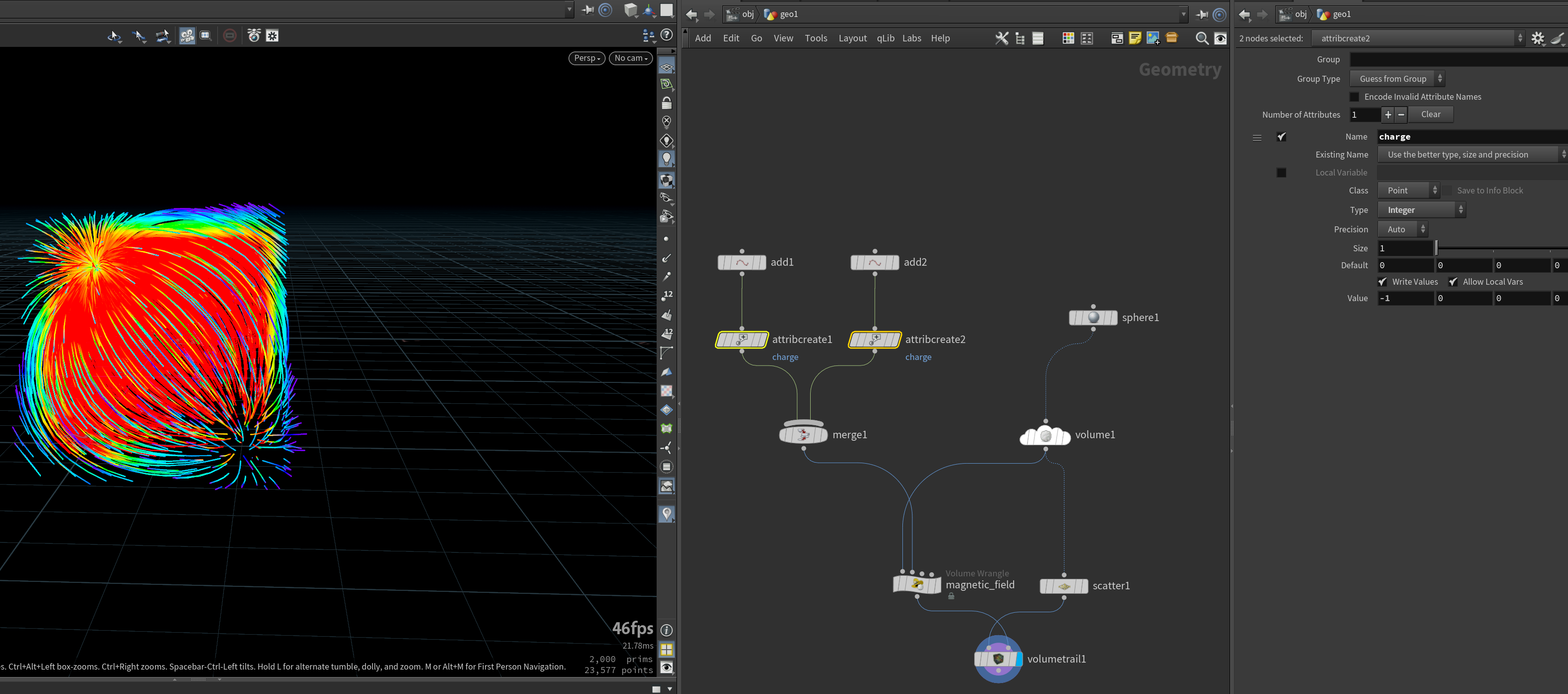This screenshot has width=1568, height=694.
Task: Click the Size slider handle
Action: point(1436,248)
